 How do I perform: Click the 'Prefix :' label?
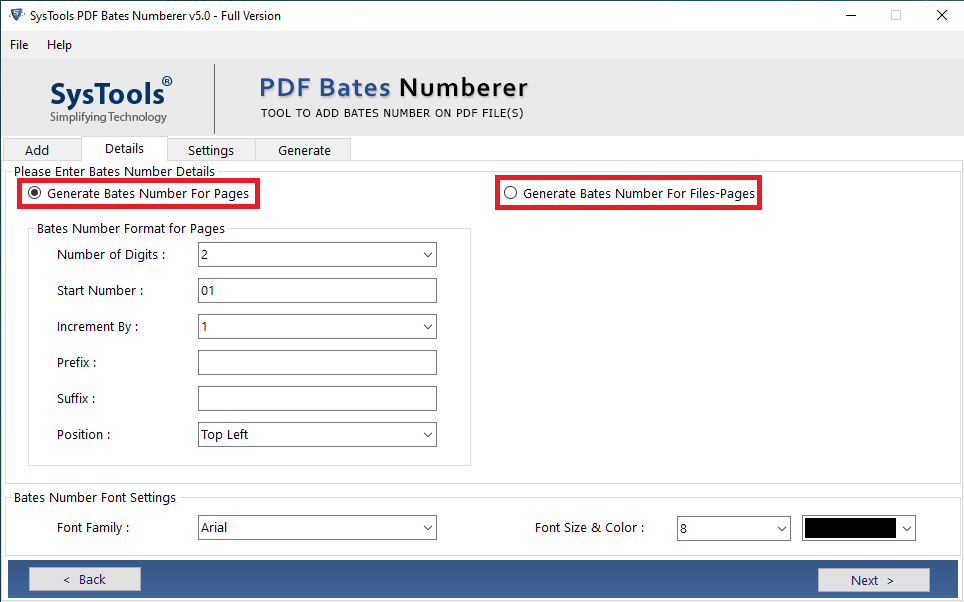pos(77,363)
